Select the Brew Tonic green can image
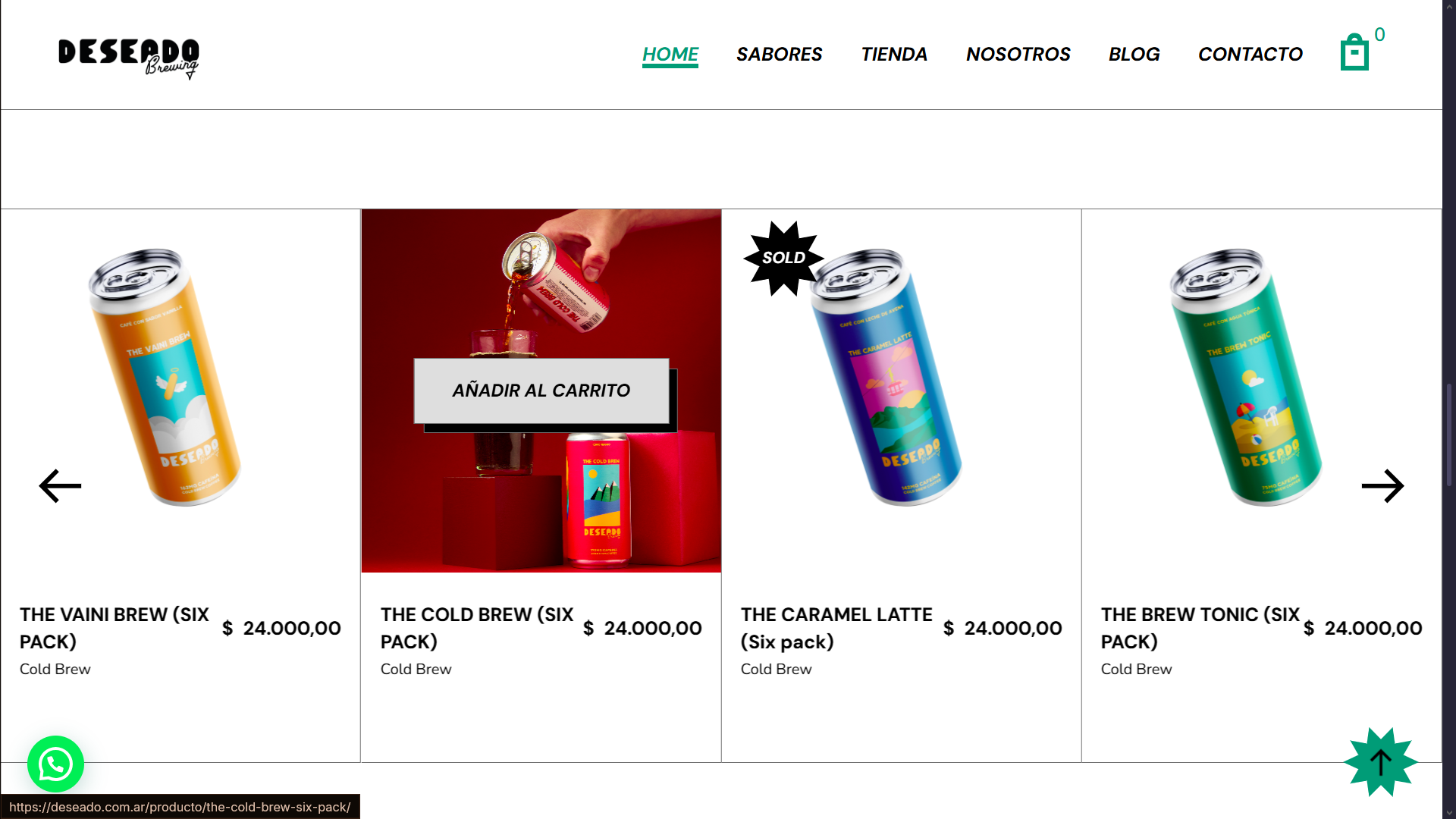This screenshot has height=819, width=1456. (x=1245, y=376)
